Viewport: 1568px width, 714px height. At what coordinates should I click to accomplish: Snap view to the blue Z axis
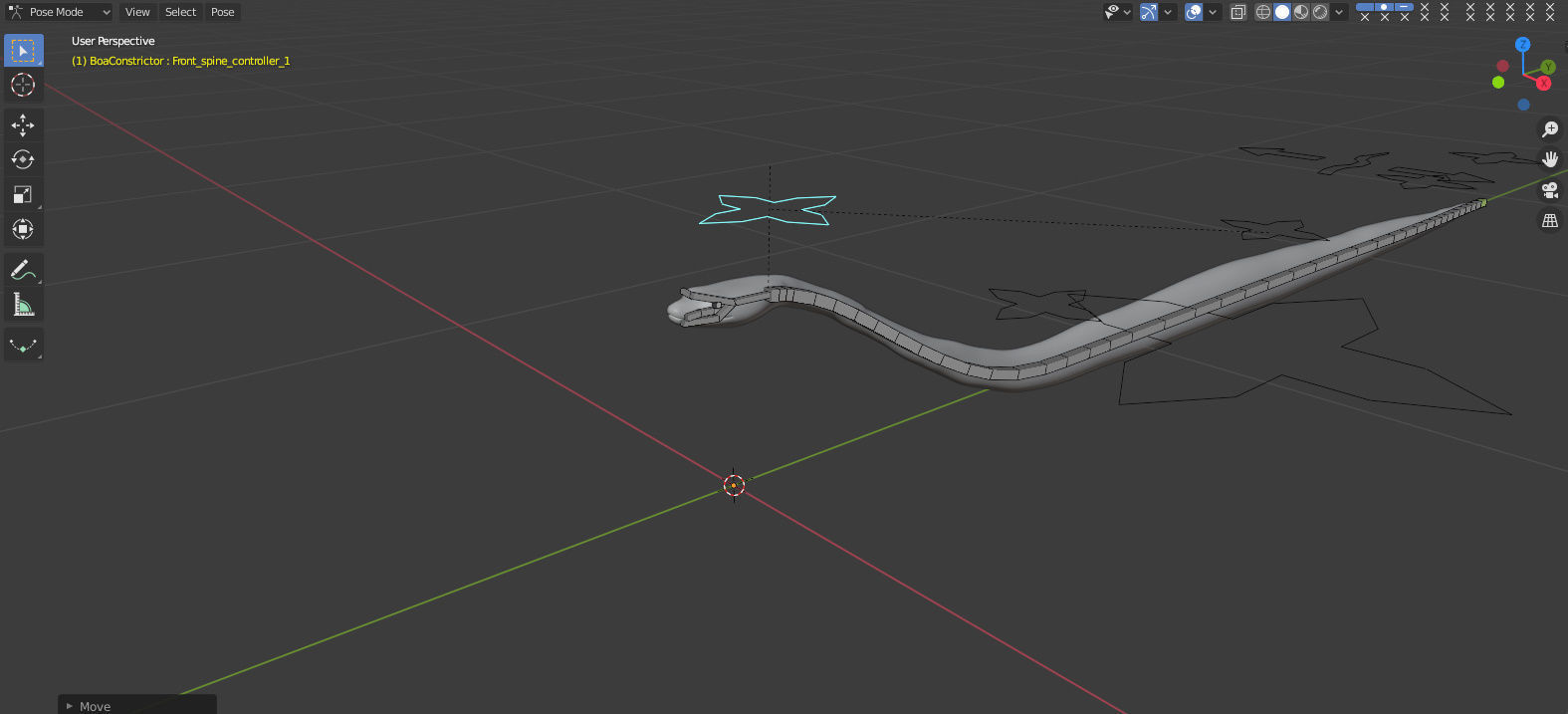pyautogui.click(x=1522, y=45)
